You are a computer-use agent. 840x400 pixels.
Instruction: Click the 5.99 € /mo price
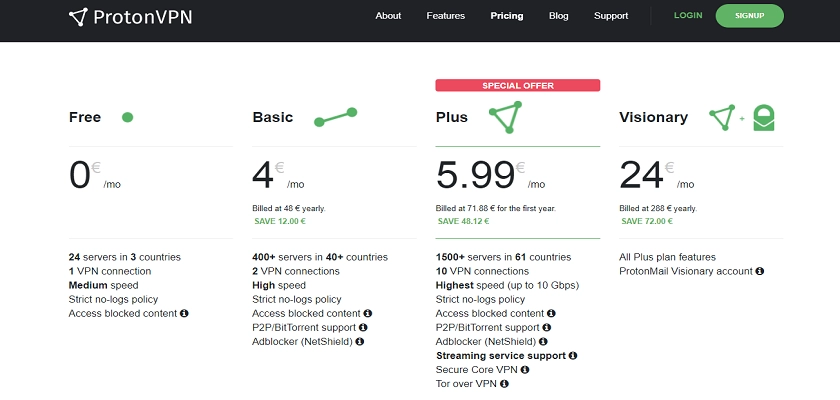pyautogui.click(x=490, y=176)
